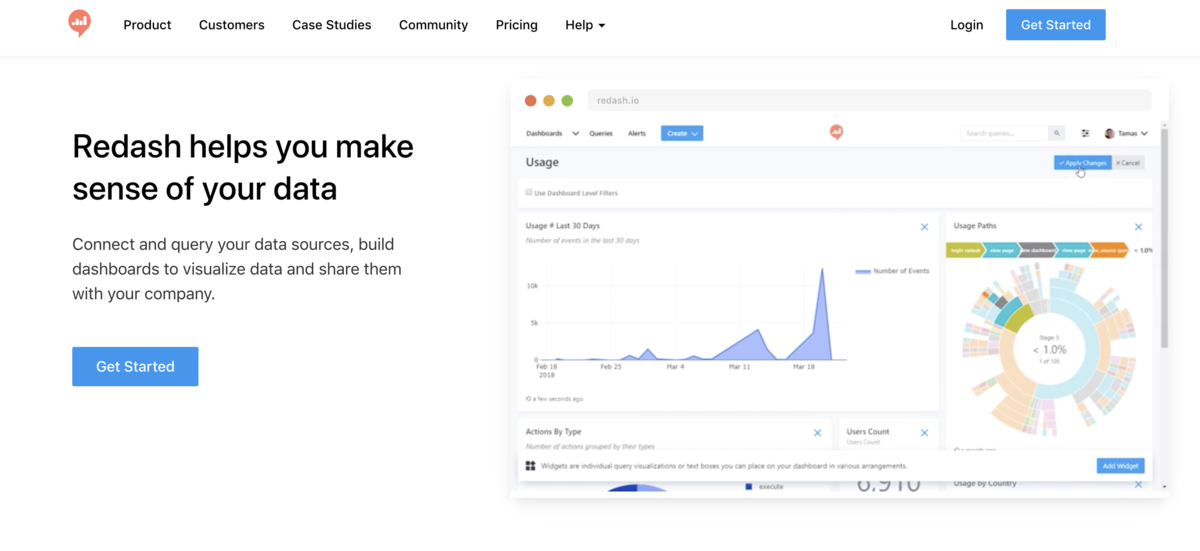The height and width of the screenshot is (551, 1200).
Task: Close the Usage Paths widget
Action: pos(1138,227)
